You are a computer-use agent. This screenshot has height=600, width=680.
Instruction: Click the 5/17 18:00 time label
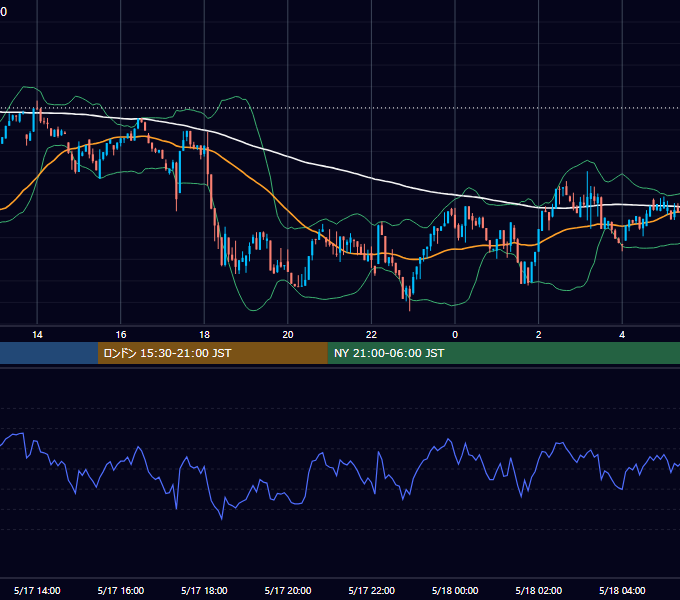pos(204,590)
